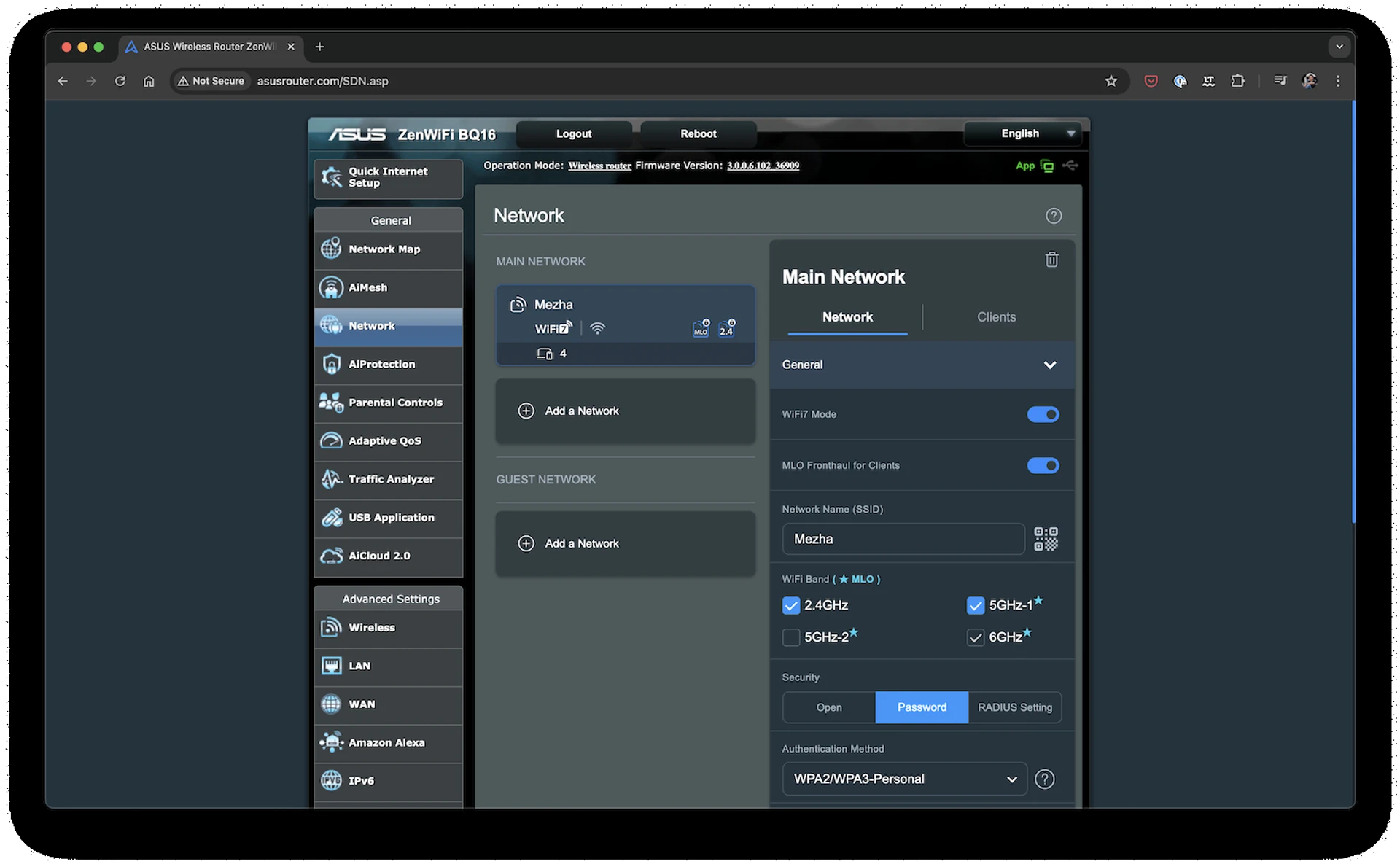This screenshot has height=867, width=1400.
Task: Select ASUS Wireless Router browser tab
Action: point(209,47)
